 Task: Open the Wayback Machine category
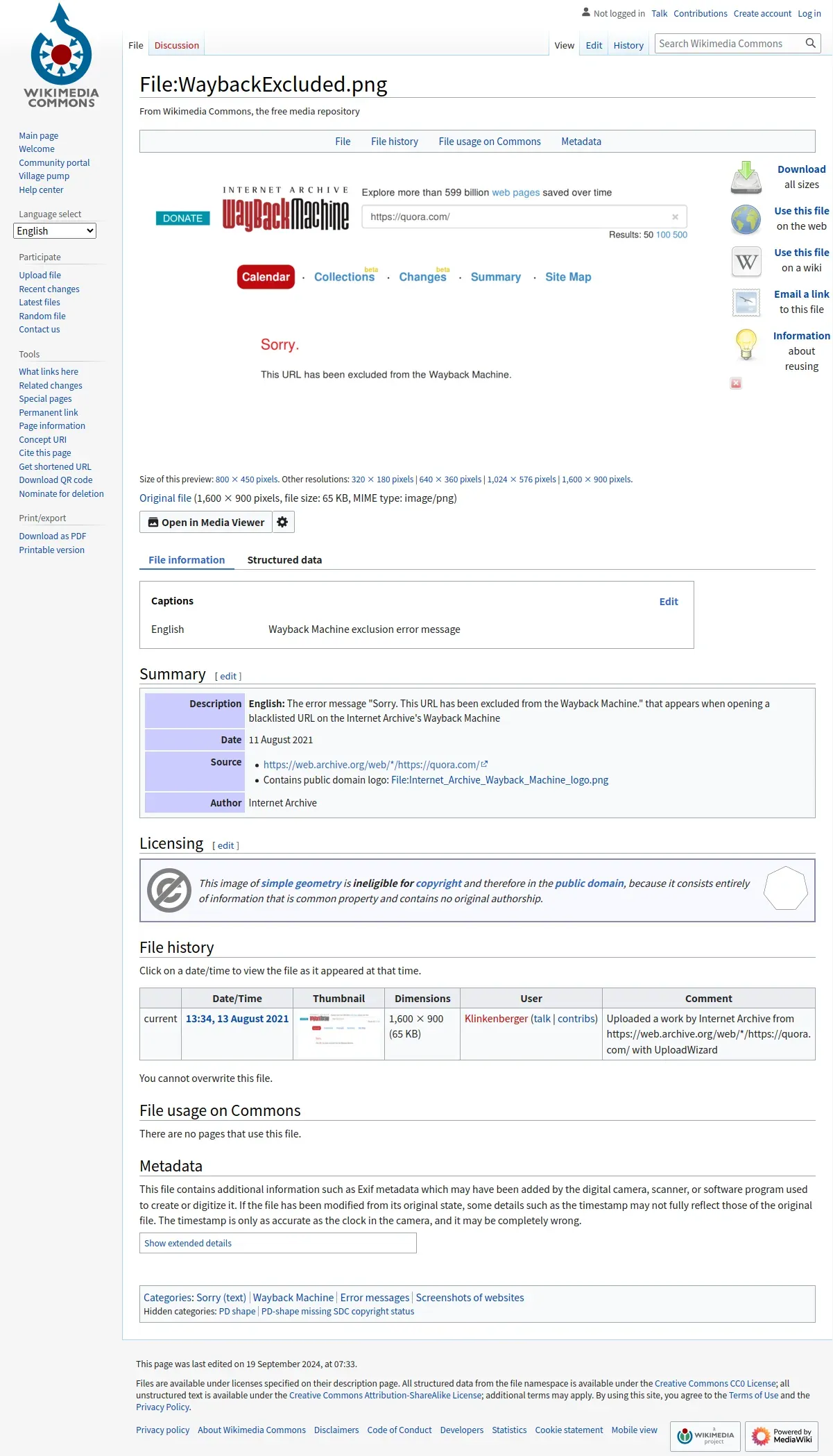[293, 1298]
